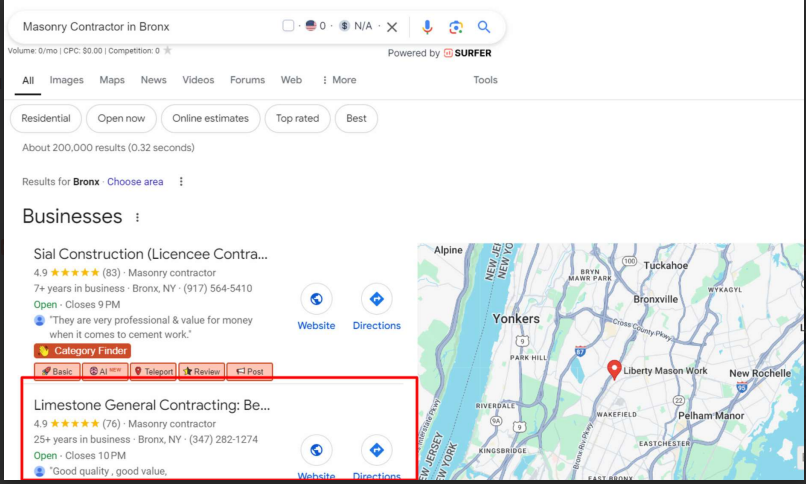Viewport: 806px width, 484px height.
Task: Click Yonkers label on the map
Action: pyautogui.click(x=516, y=319)
